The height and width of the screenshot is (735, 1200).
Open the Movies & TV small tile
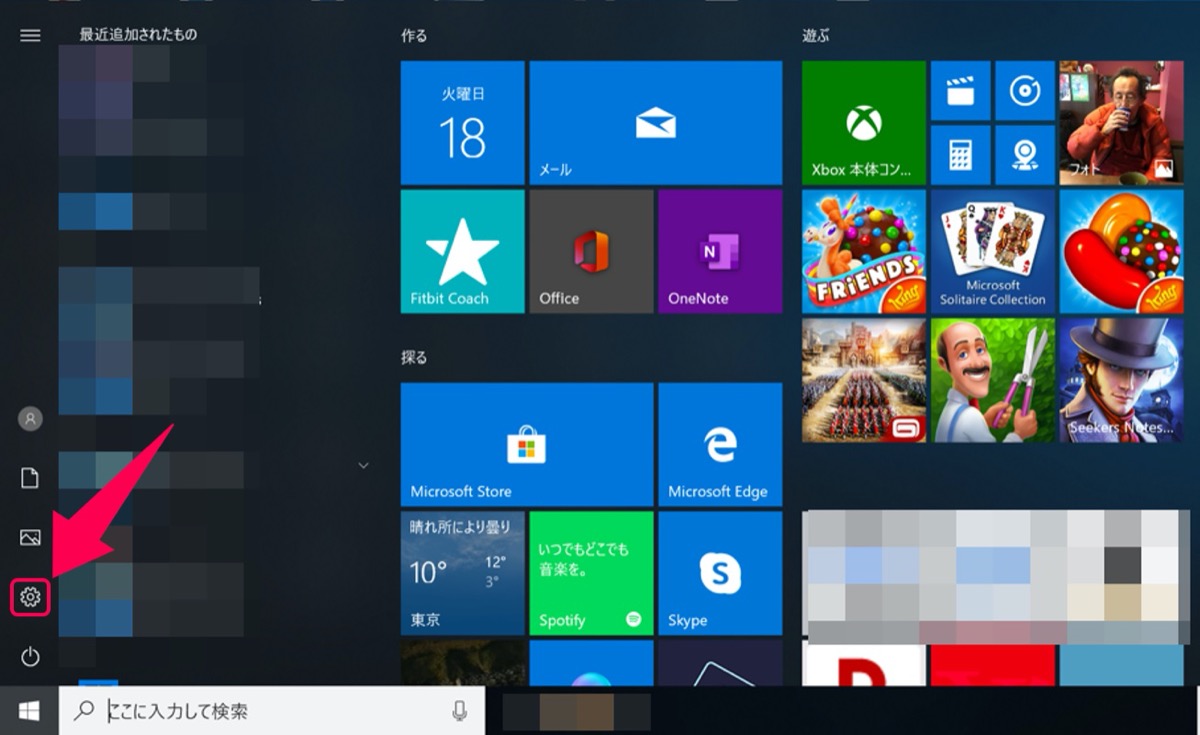point(961,91)
